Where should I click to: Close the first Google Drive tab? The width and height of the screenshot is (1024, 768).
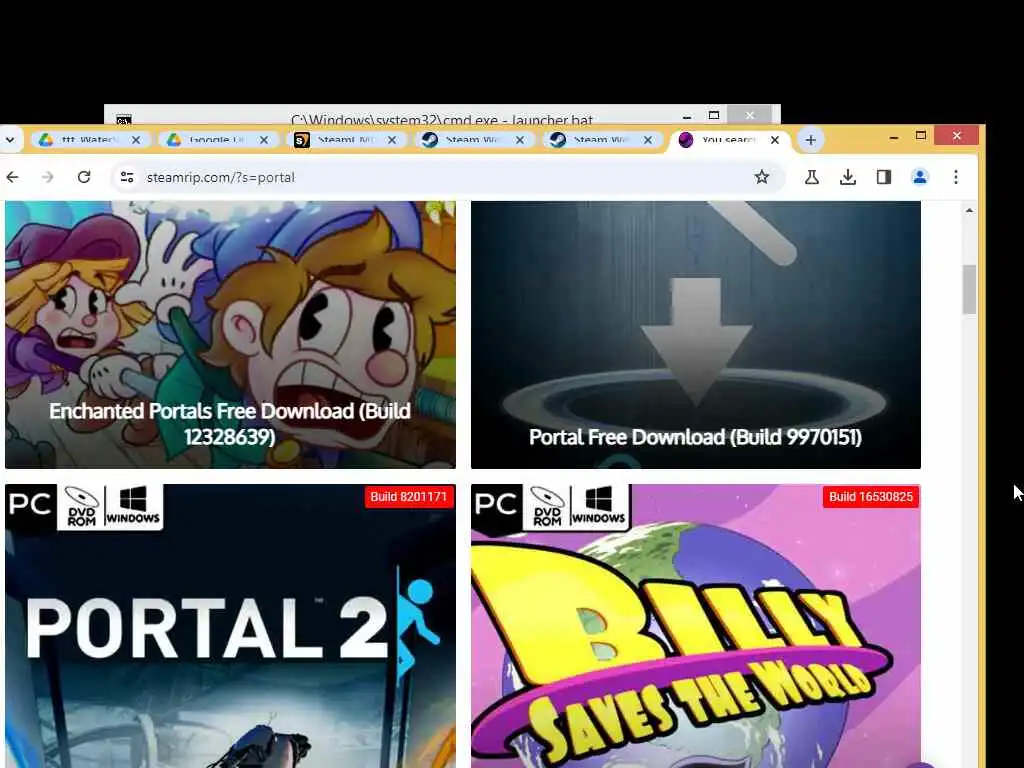[x=136, y=140]
